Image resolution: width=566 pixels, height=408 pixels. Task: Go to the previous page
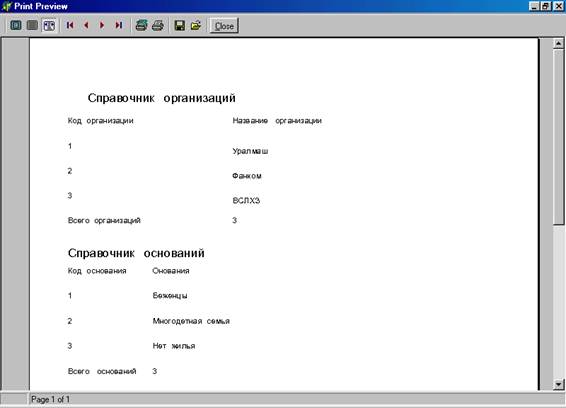pos(86,25)
